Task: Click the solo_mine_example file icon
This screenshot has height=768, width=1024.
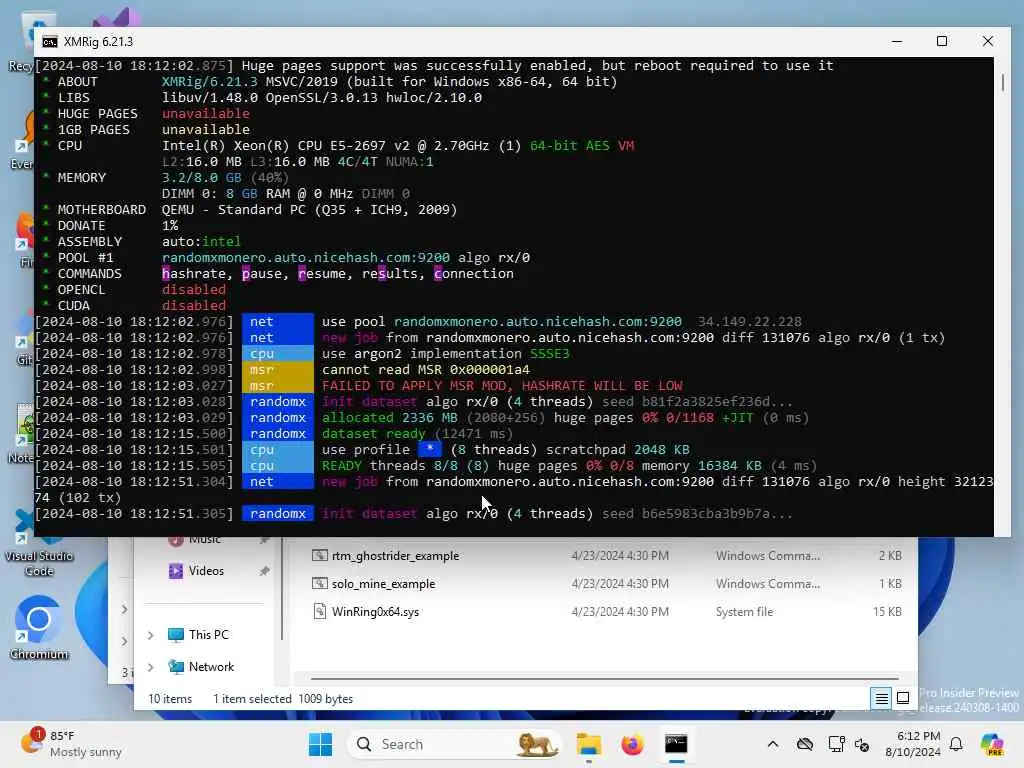Action: [x=319, y=584]
